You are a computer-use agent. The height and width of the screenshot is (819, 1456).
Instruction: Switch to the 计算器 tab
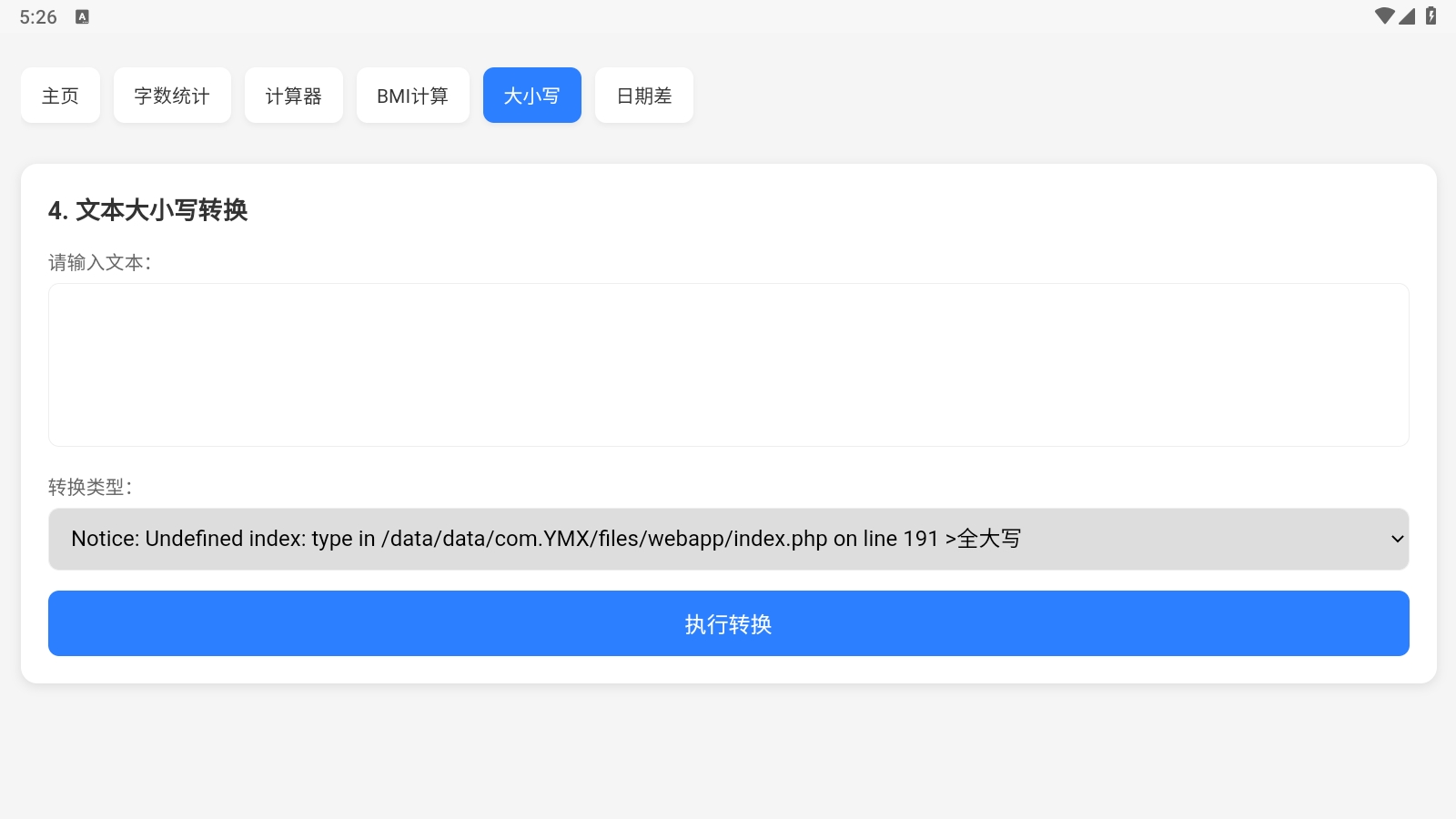[x=293, y=95]
